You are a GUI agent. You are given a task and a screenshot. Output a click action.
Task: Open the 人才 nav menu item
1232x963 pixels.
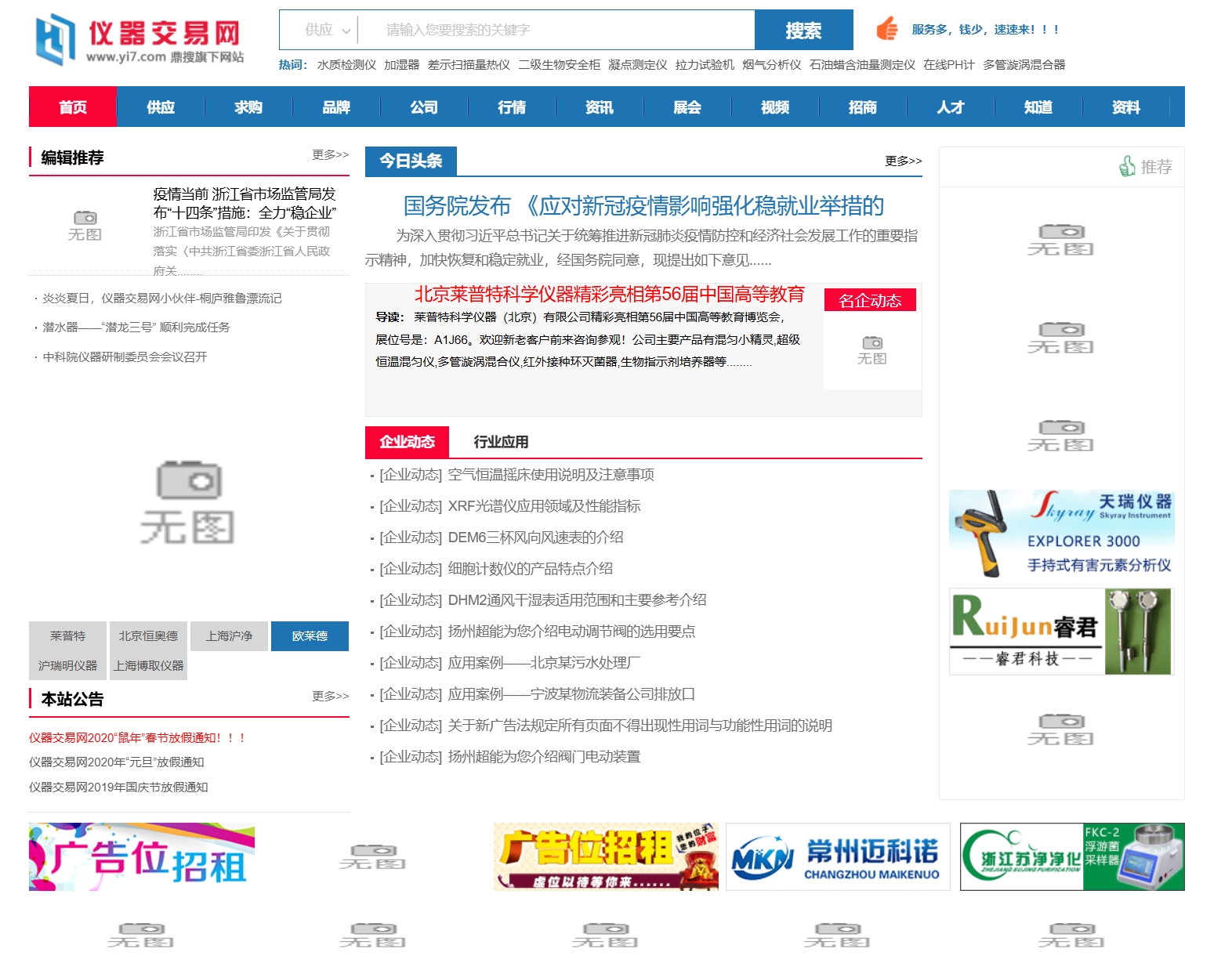[x=951, y=107]
